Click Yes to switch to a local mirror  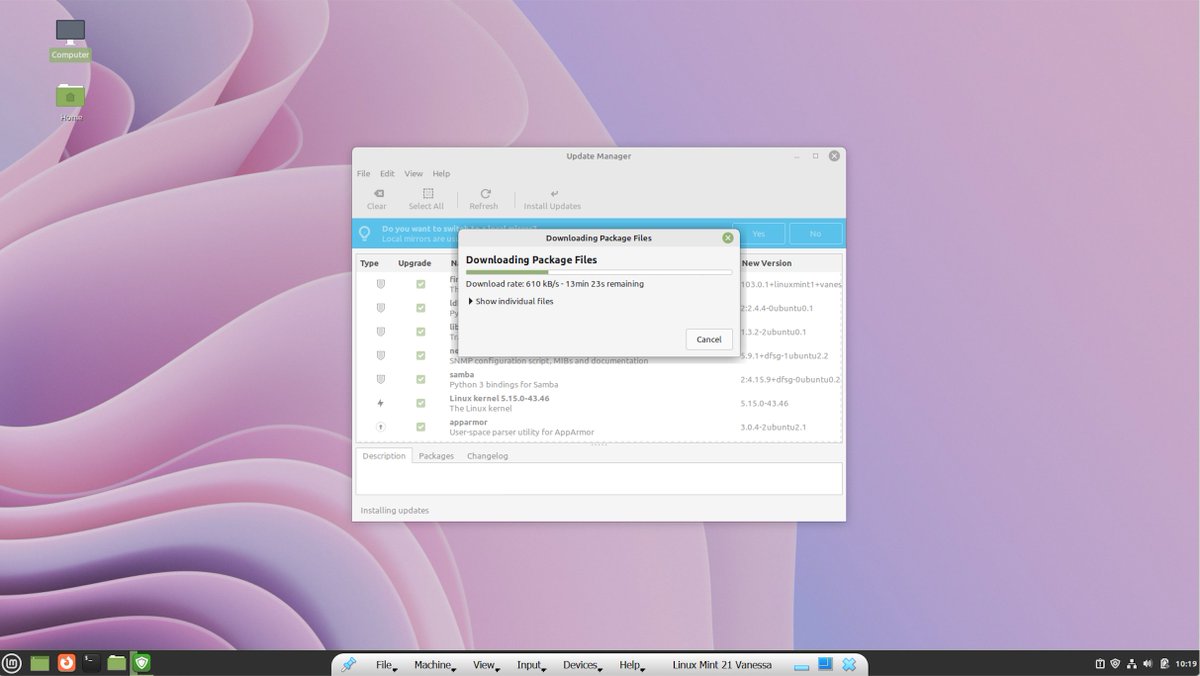click(x=757, y=232)
